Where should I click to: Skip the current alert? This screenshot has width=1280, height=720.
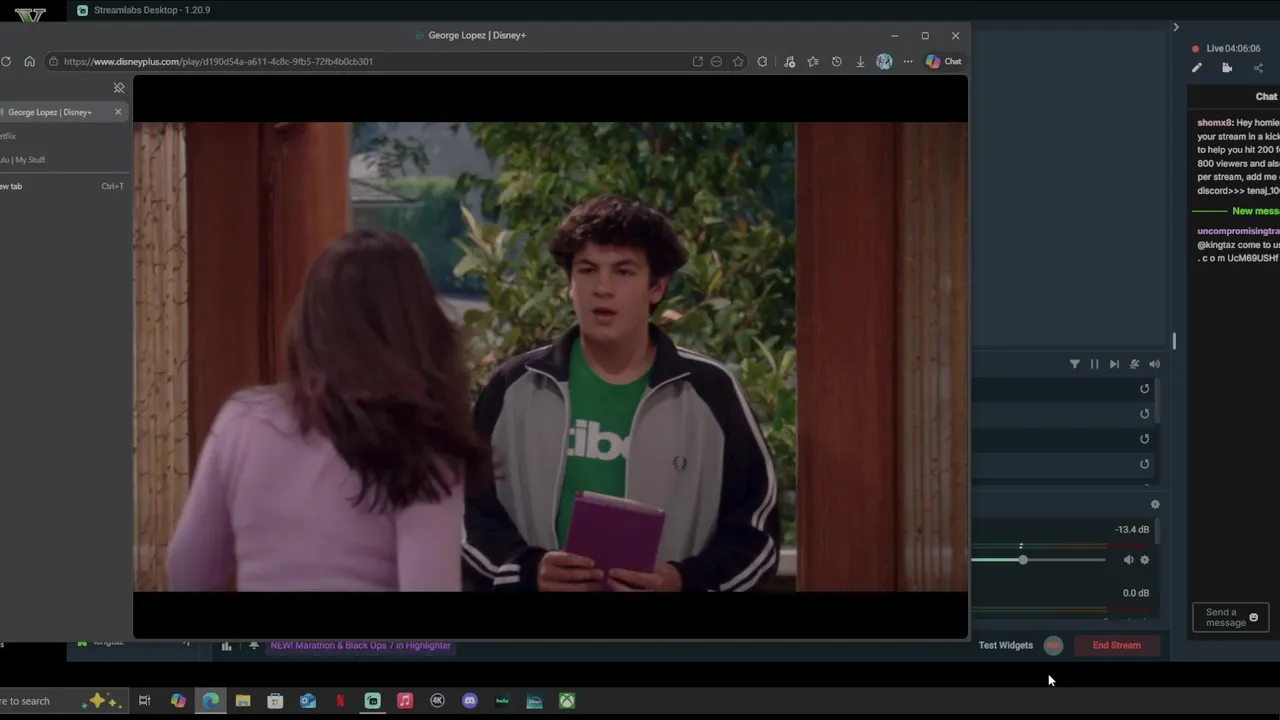(1114, 364)
